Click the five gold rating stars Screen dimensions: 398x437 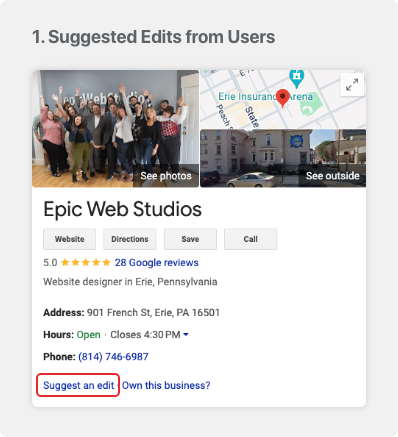(x=86, y=263)
